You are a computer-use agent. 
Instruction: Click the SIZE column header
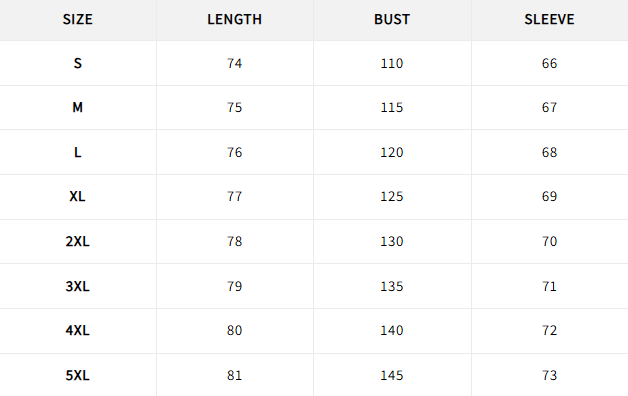pyautogui.click(x=78, y=19)
